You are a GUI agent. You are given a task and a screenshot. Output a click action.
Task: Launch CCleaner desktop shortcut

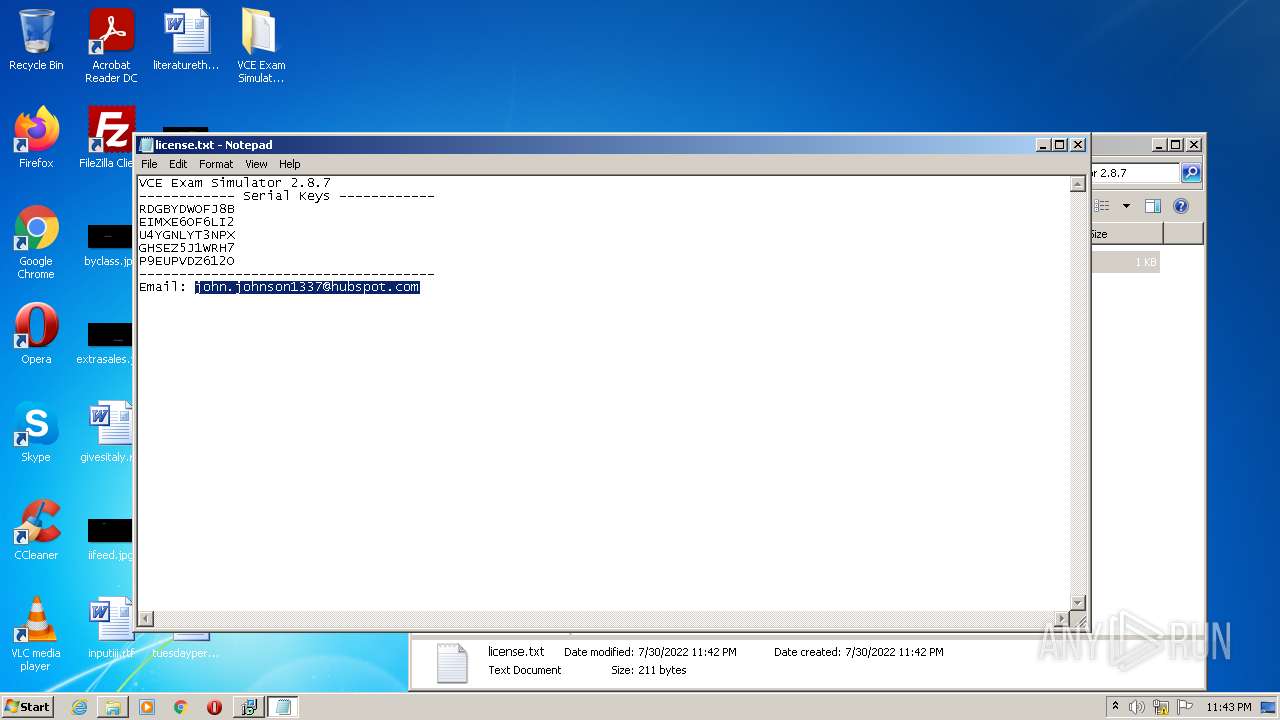pos(36,530)
